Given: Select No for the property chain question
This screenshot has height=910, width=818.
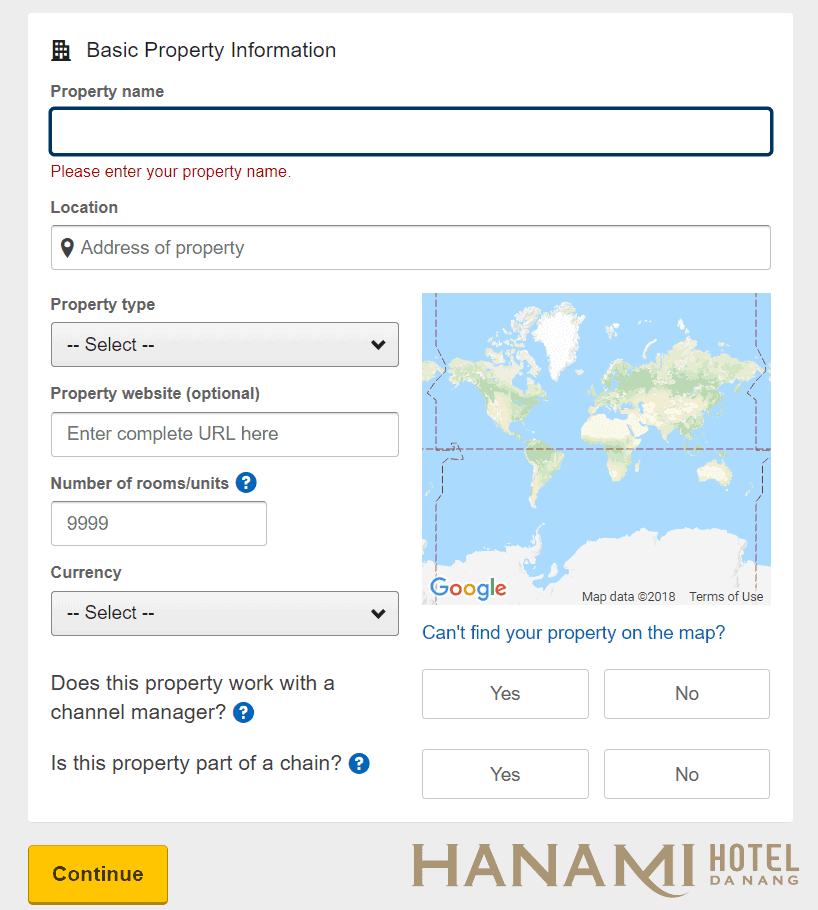Looking at the screenshot, I should tap(686, 773).
